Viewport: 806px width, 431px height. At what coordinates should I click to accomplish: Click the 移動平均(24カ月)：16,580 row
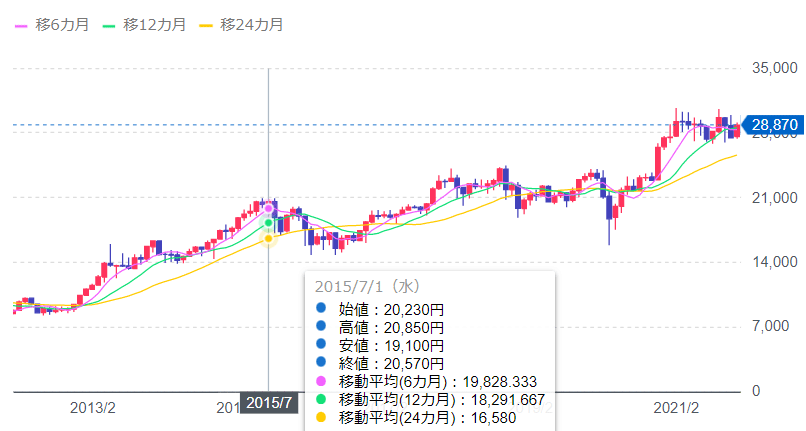click(x=416, y=418)
